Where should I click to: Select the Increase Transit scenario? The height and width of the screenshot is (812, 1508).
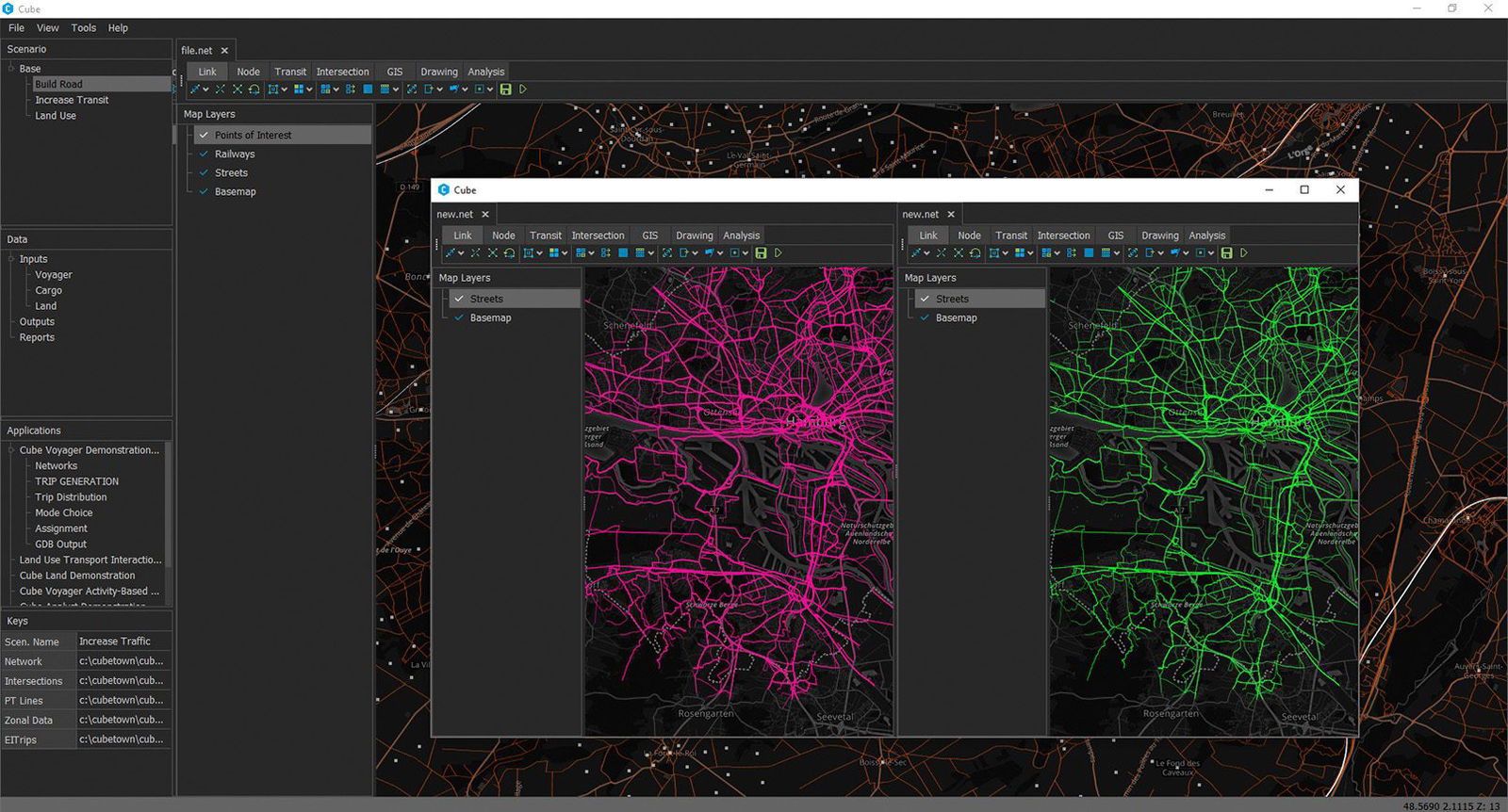[72, 100]
